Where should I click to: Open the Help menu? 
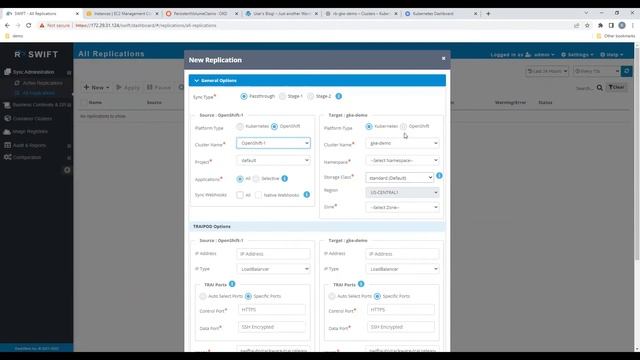tap(611, 55)
